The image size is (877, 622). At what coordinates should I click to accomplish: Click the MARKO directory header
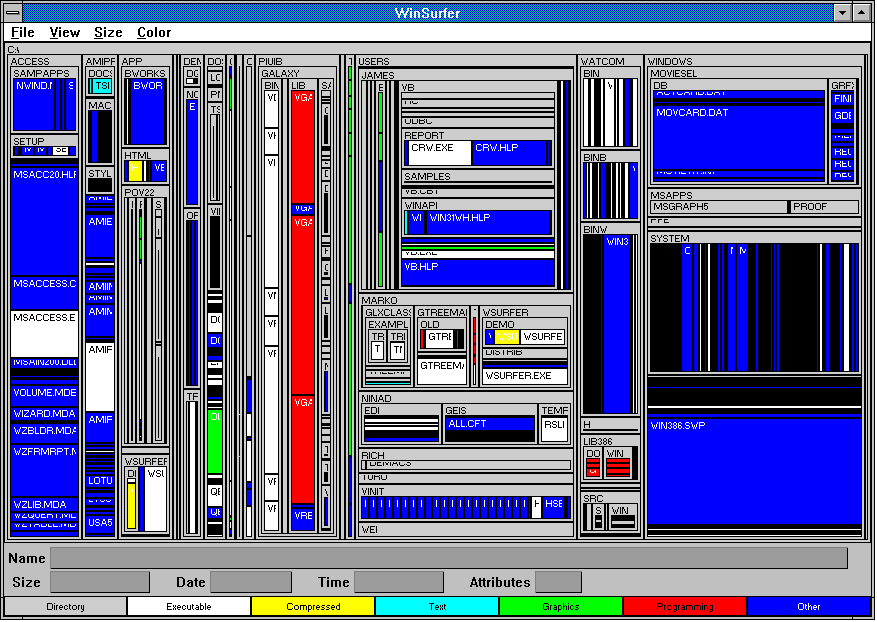coord(379,300)
